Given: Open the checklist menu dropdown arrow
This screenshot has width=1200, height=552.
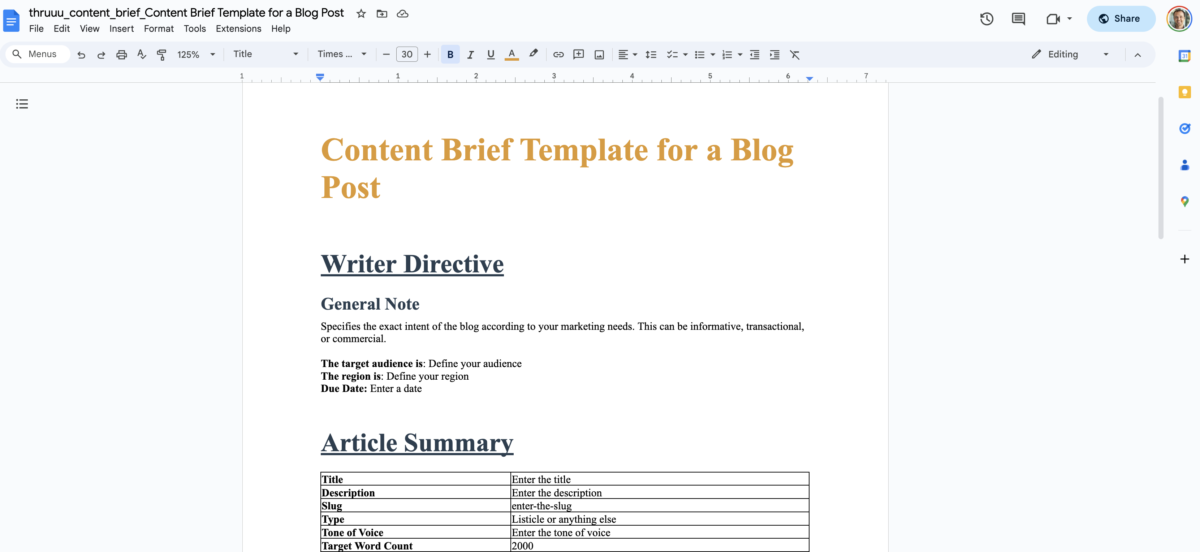Looking at the screenshot, I should 685,54.
